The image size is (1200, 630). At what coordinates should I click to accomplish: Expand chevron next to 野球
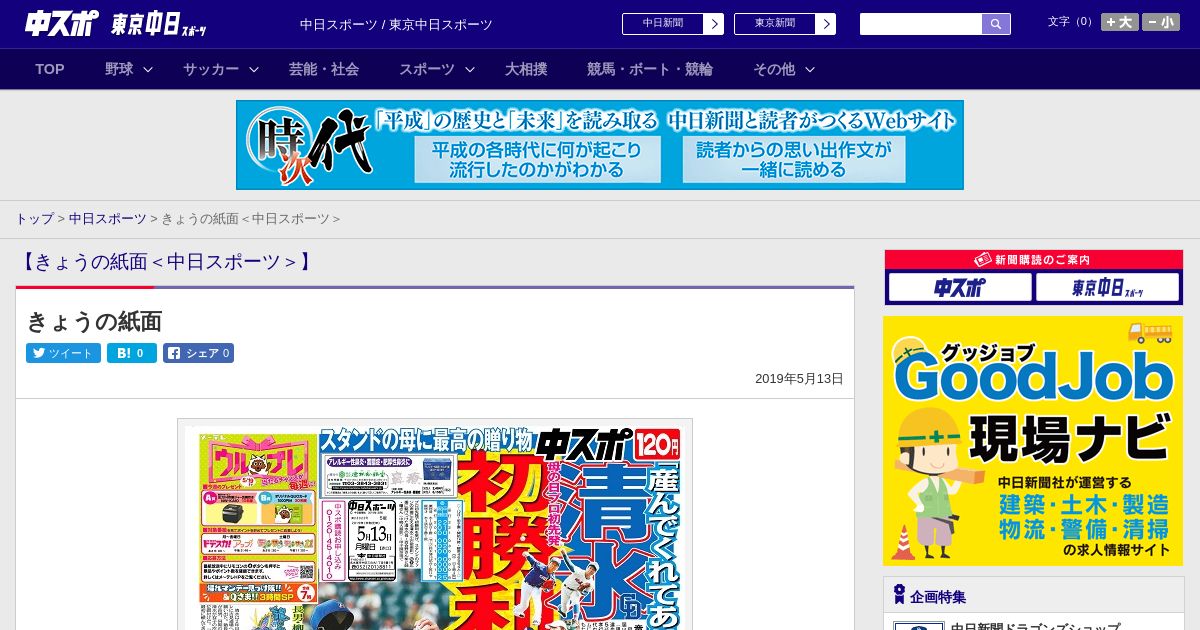click(148, 69)
